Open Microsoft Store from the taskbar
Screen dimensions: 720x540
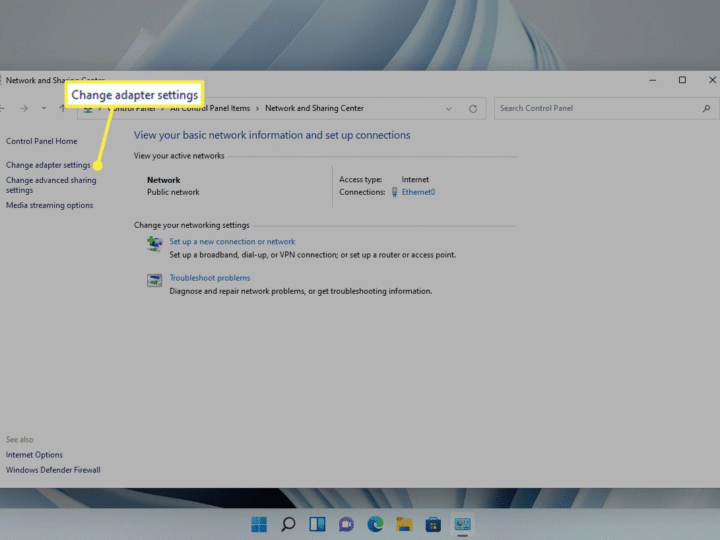point(433,524)
